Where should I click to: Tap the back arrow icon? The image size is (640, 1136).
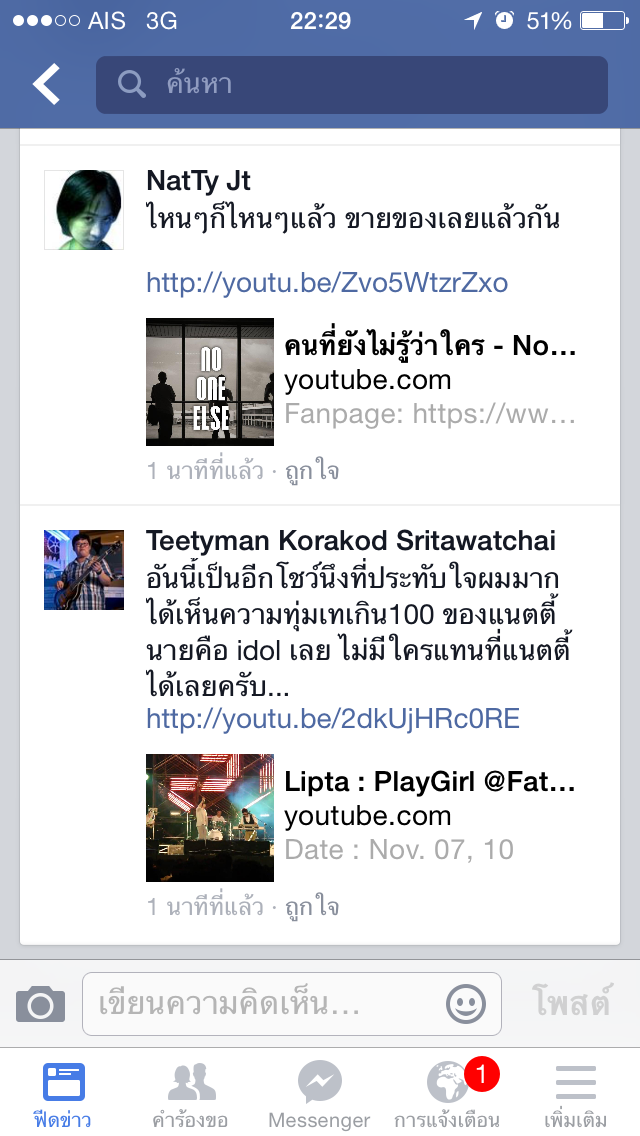pos(46,84)
